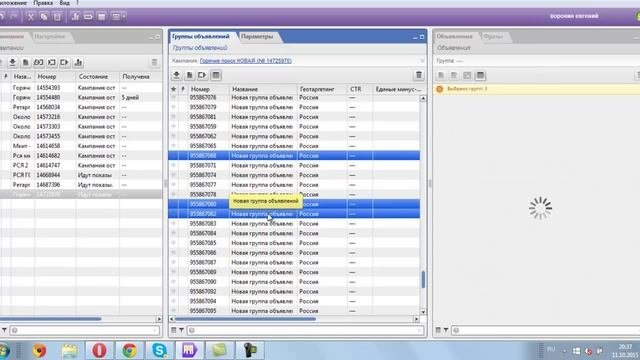Star ad group 955867090
This screenshot has width=640, height=360.
tap(173, 282)
